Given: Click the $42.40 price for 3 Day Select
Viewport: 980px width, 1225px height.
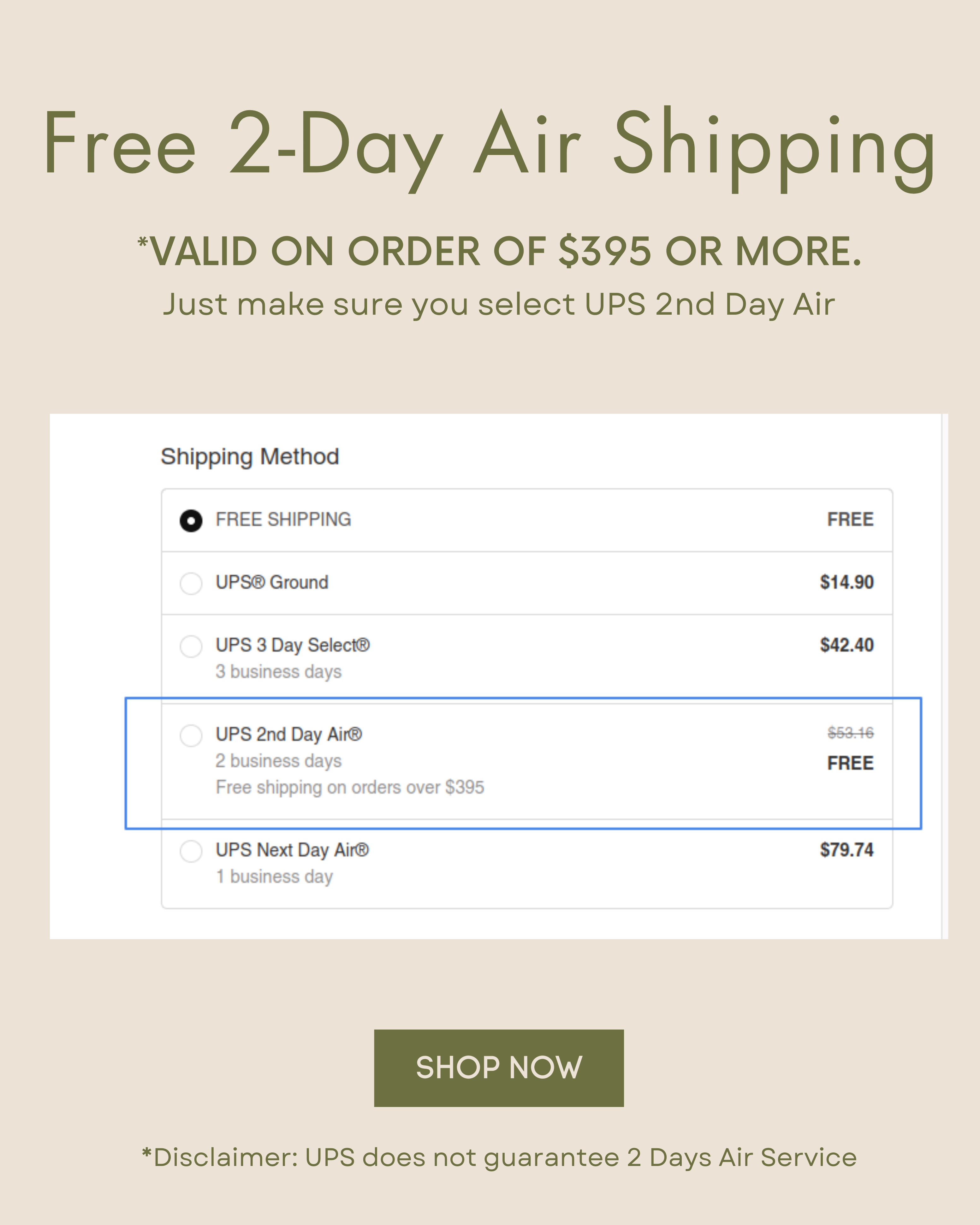Looking at the screenshot, I should pyautogui.click(x=846, y=645).
